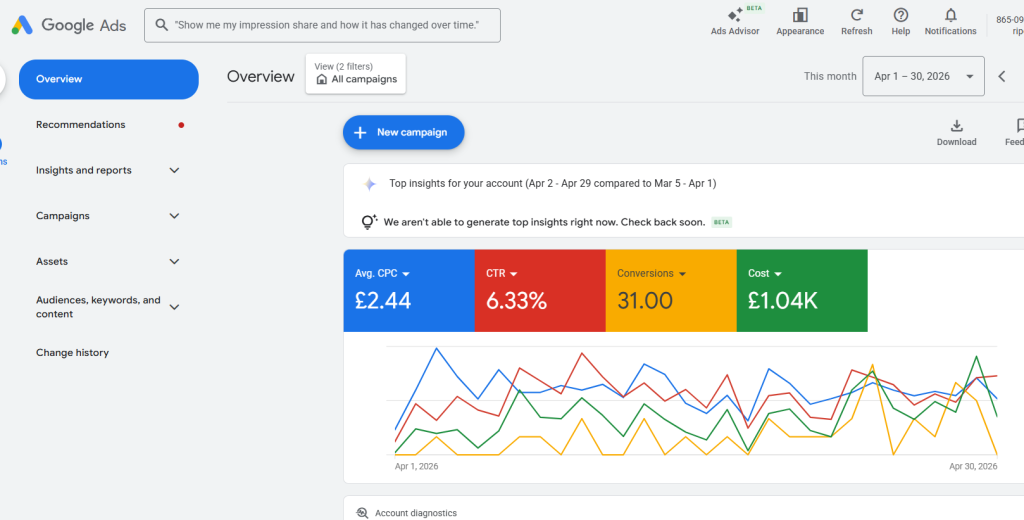Download the overview report
The height and width of the screenshot is (520, 1024).
tap(956, 133)
